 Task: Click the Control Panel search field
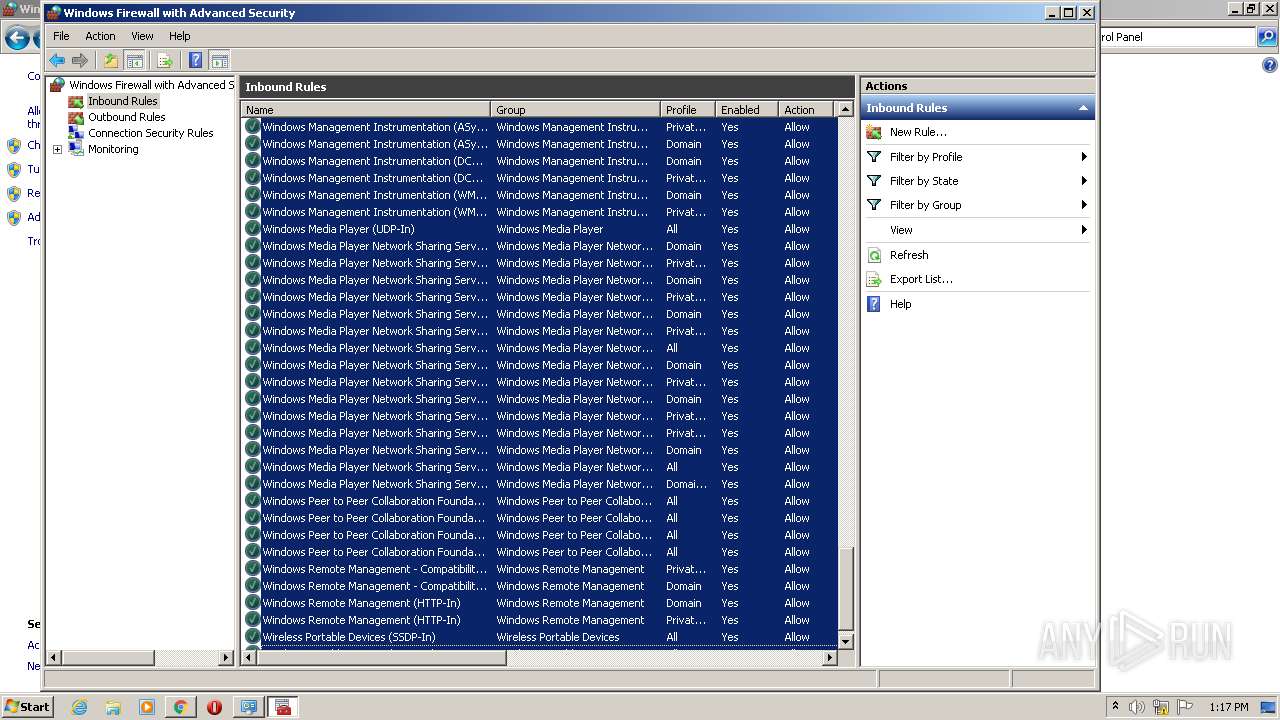[x=1177, y=37]
